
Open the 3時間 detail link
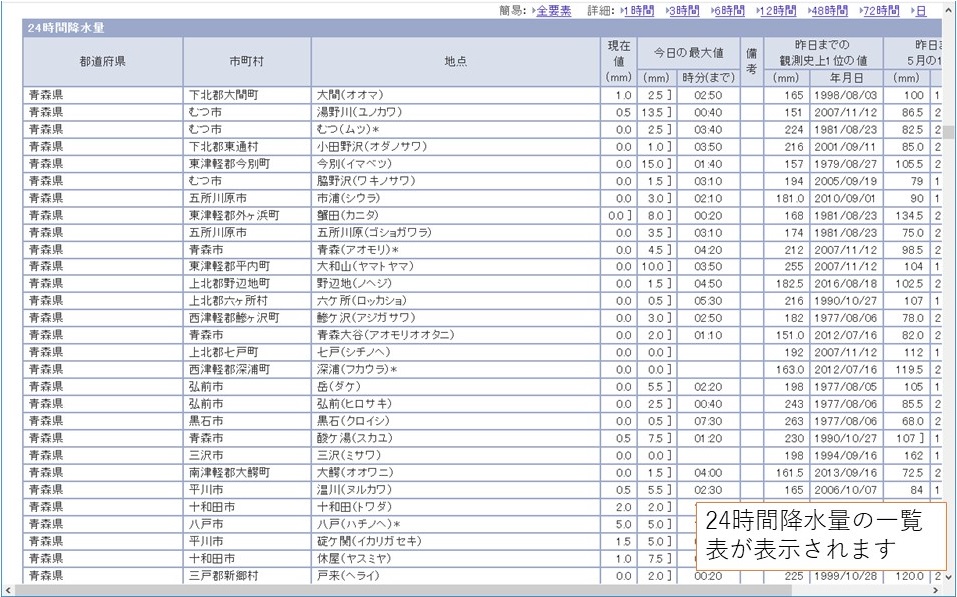pos(684,10)
